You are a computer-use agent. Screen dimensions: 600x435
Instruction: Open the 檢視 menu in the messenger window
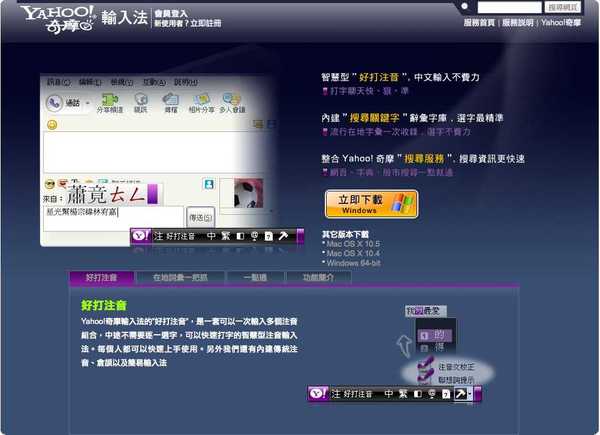pyautogui.click(x=122, y=82)
